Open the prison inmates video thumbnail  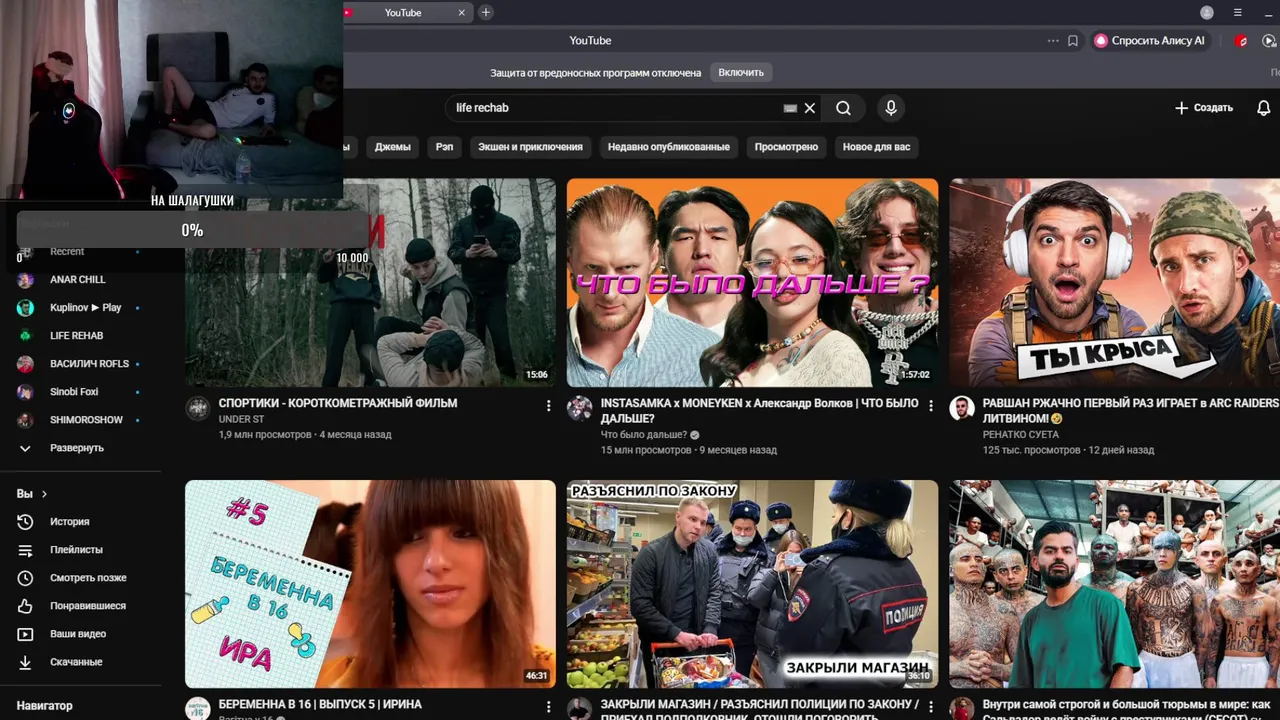pyautogui.click(x=1114, y=584)
